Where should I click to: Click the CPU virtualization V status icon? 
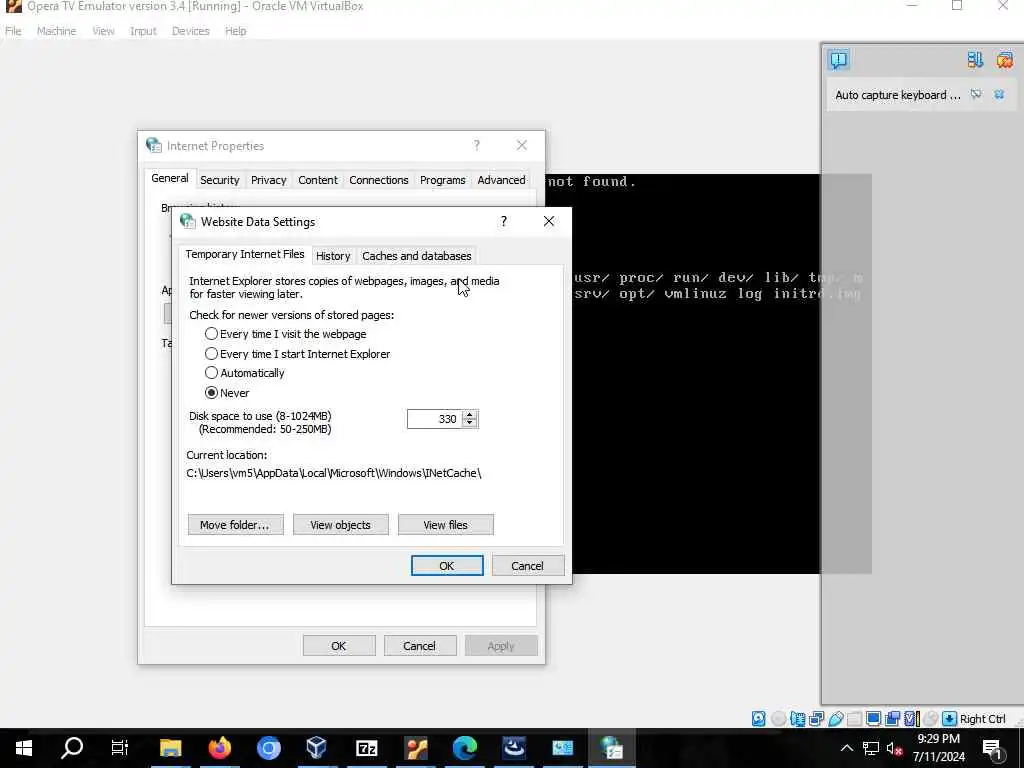tap(910, 718)
